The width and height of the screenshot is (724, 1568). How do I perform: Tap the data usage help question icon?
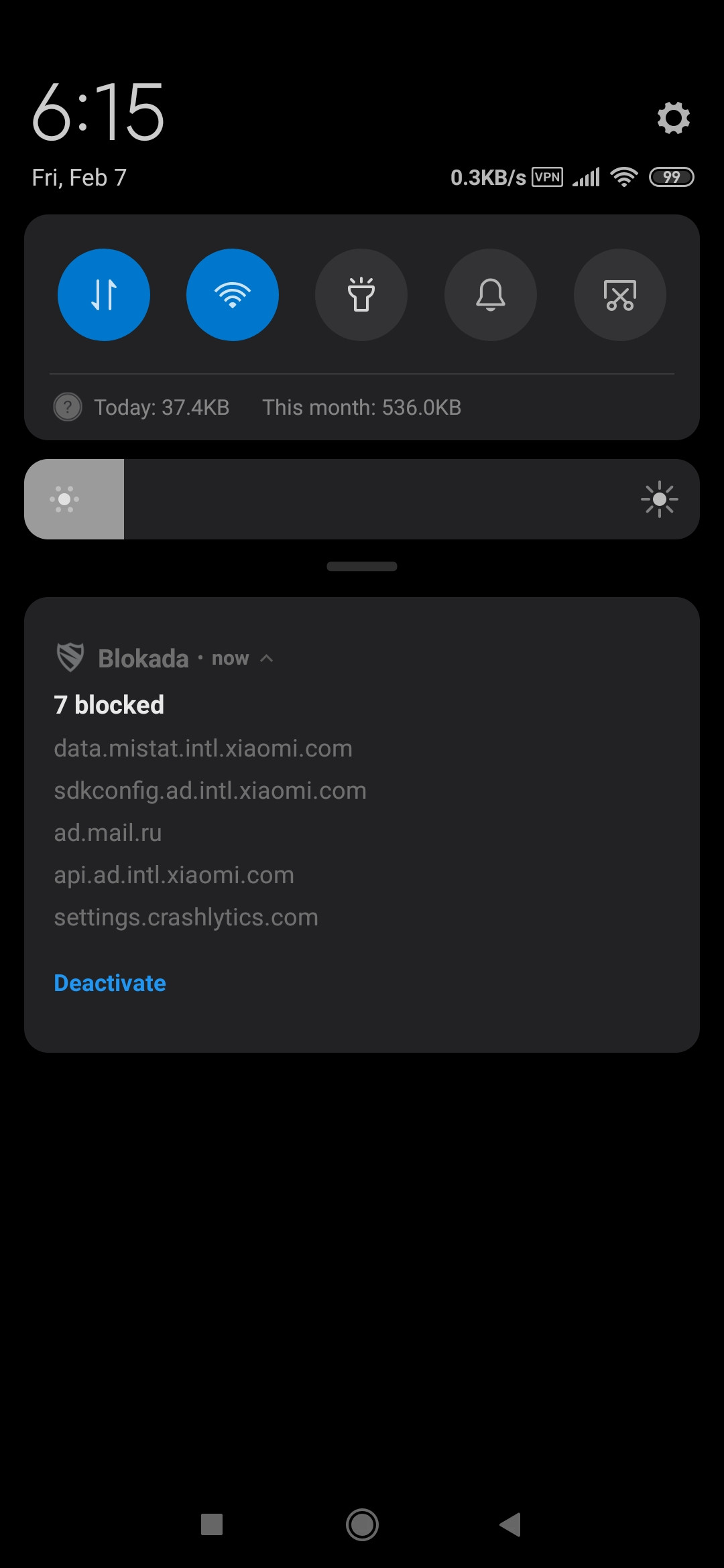[68, 407]
